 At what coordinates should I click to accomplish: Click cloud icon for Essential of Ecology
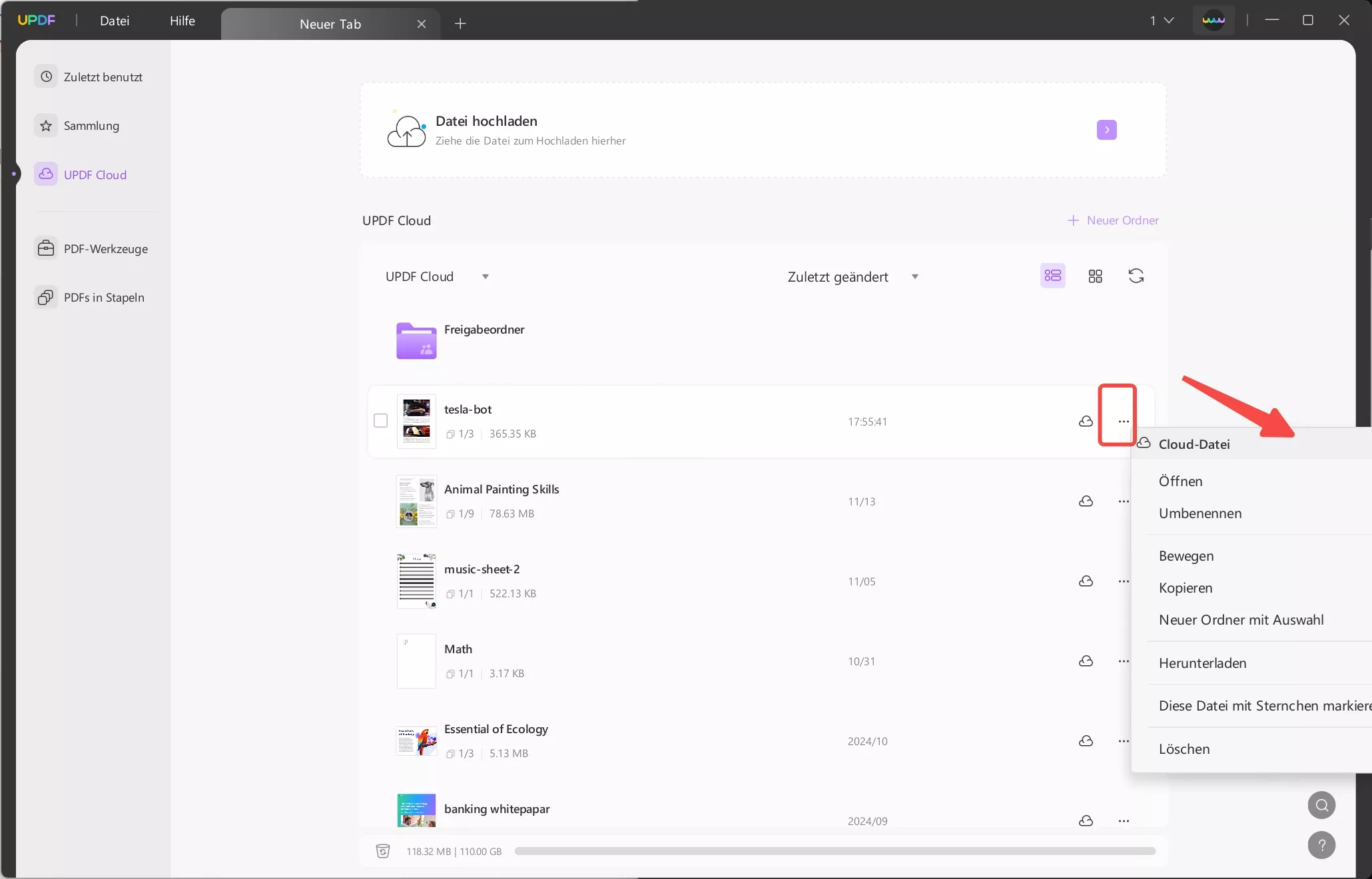(1086, 741)
